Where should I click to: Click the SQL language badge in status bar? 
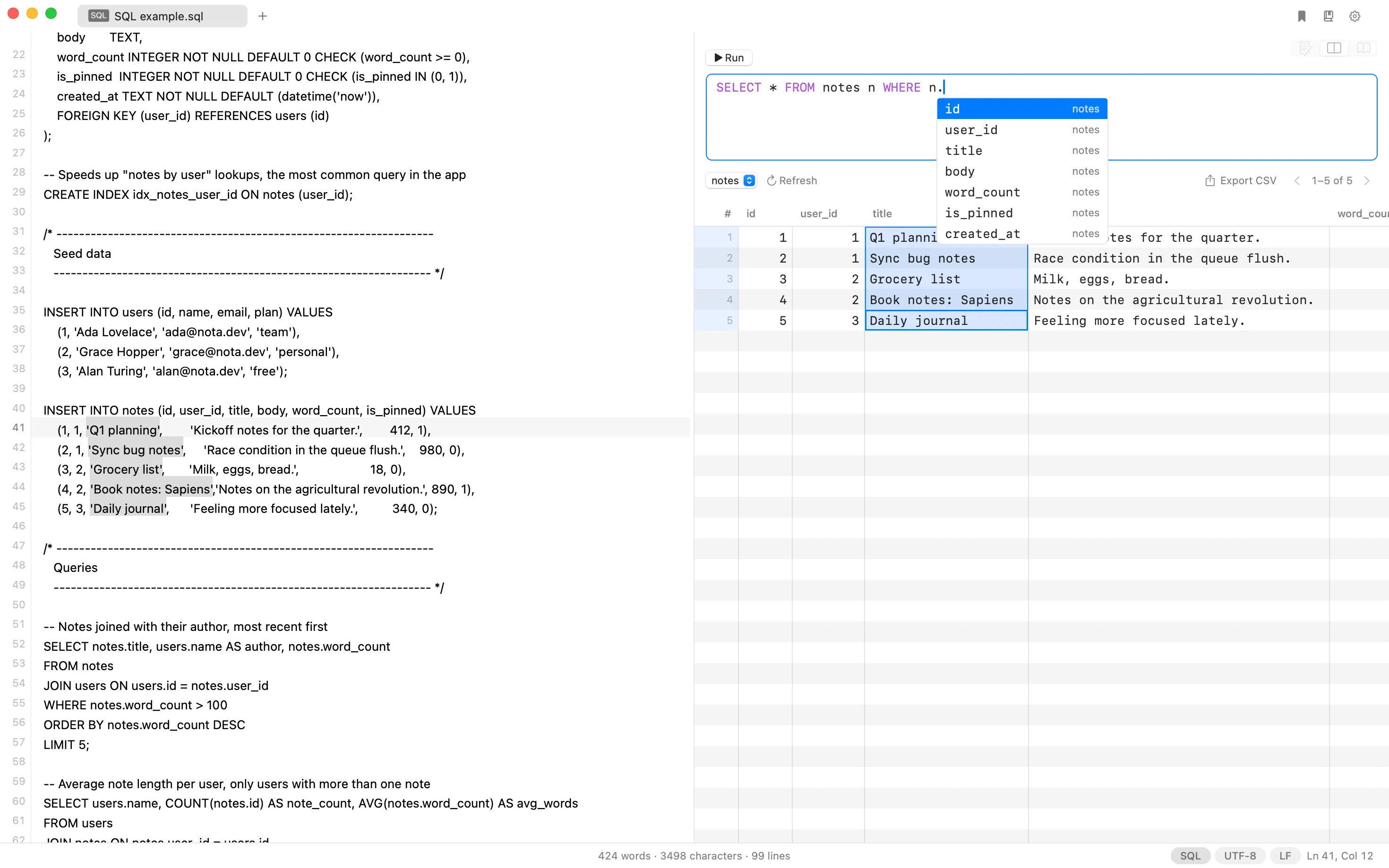tap(1190, 855)
